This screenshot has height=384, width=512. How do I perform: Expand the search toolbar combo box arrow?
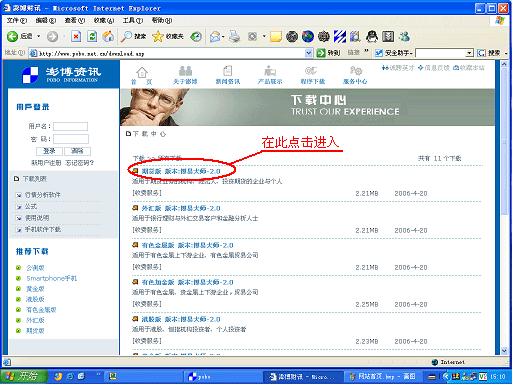[469, 53]
